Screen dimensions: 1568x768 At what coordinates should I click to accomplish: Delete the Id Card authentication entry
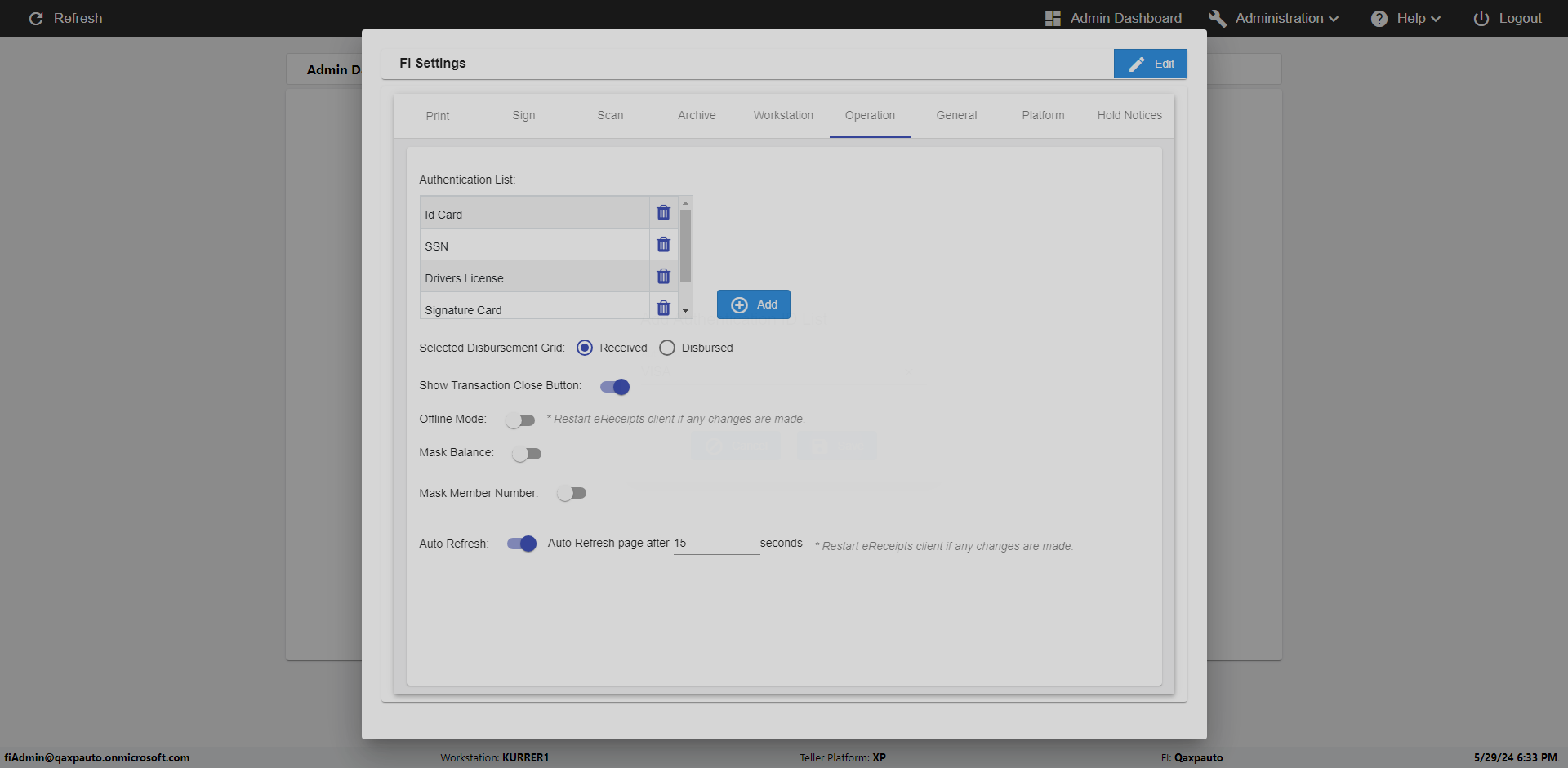[663, 213]
